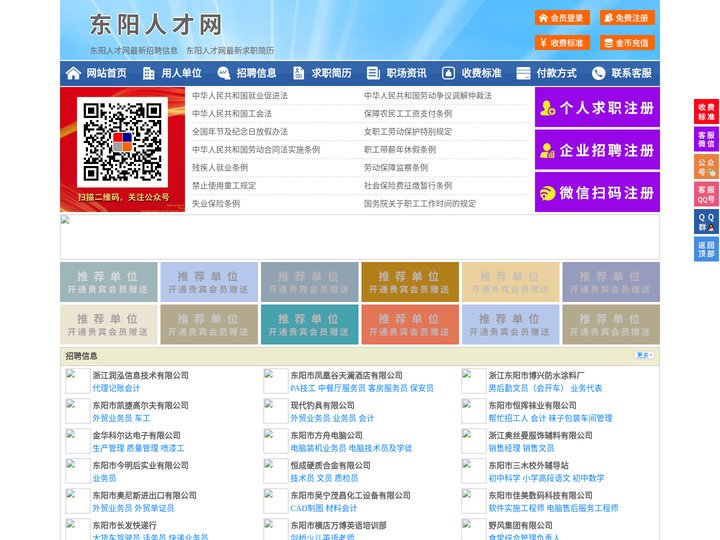This screenshot has height=540, width=720.
Task: Open 浙江润泓信息技术有限公司 company link
Action: pos(141,376)
